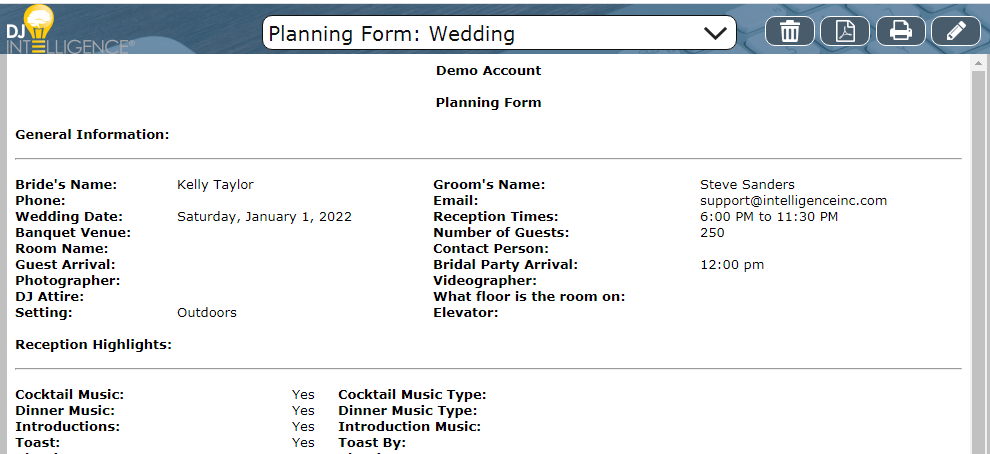Click the Yes value beside Cocktail Music

tap(303, 395)
